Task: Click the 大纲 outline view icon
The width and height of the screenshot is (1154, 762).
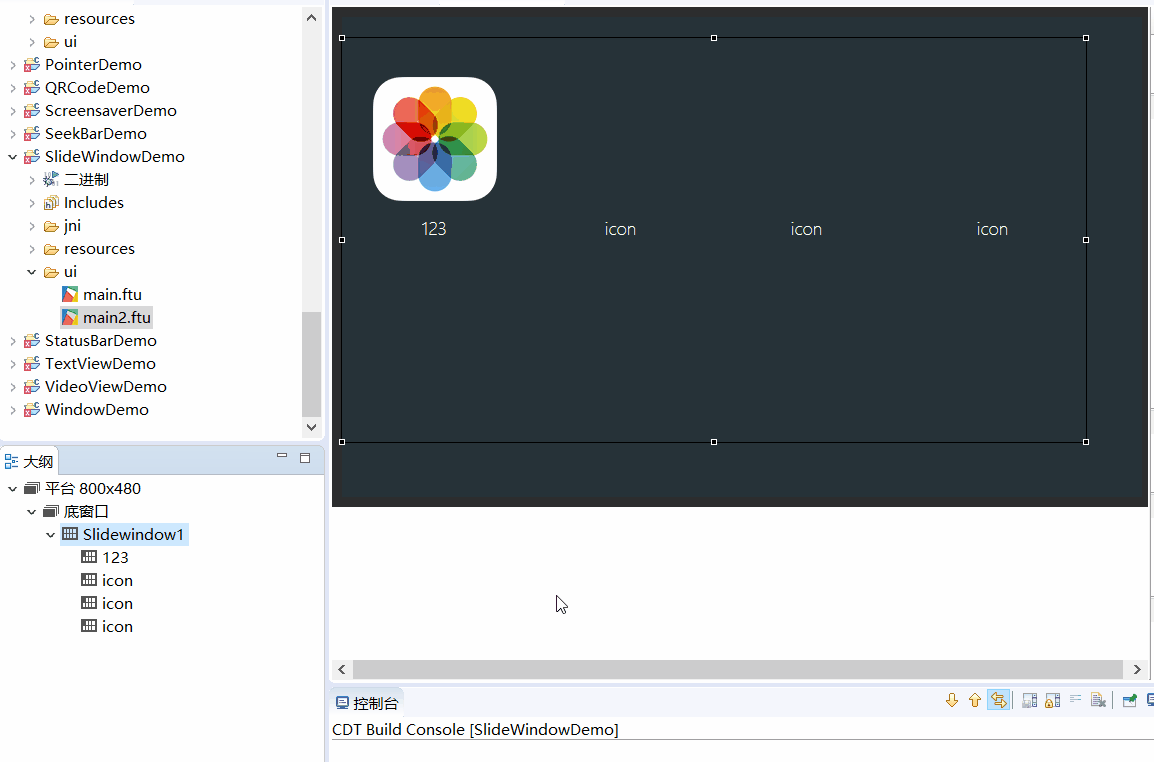Action: [x=13, y=460]
